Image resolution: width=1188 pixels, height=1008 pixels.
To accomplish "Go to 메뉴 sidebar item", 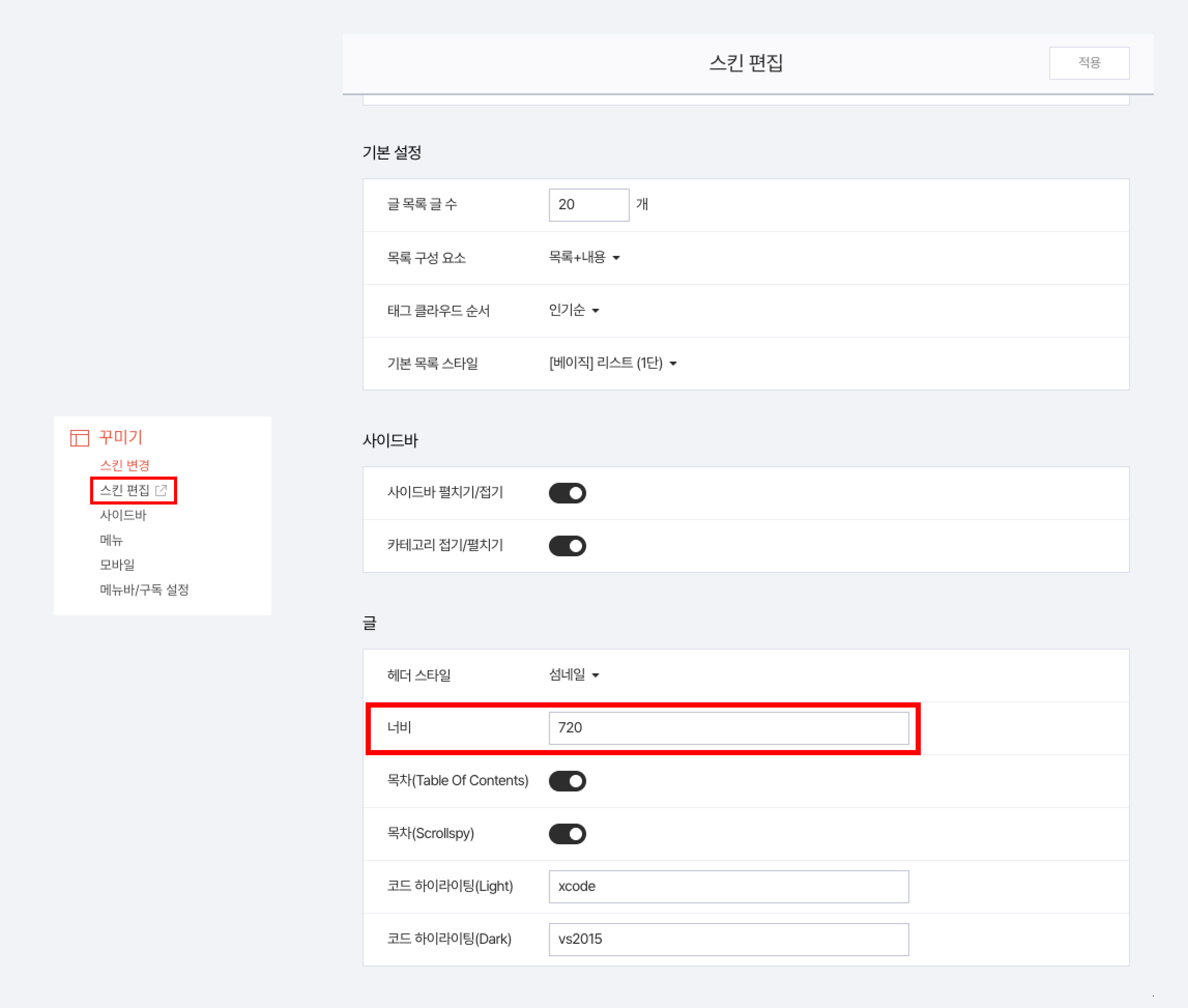I will (x=111, y=540).
